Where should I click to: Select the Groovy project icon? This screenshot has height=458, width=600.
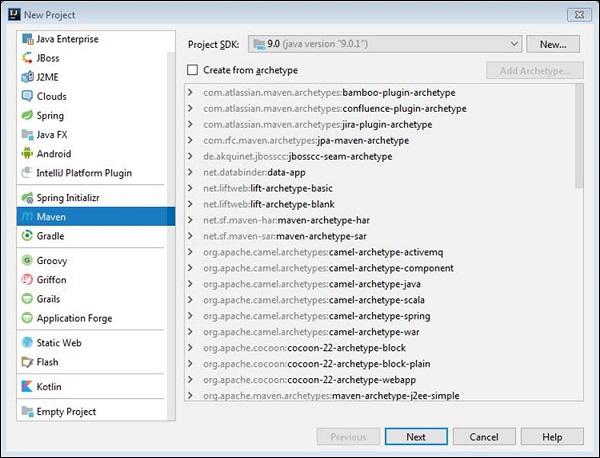[x=27, y=261]
